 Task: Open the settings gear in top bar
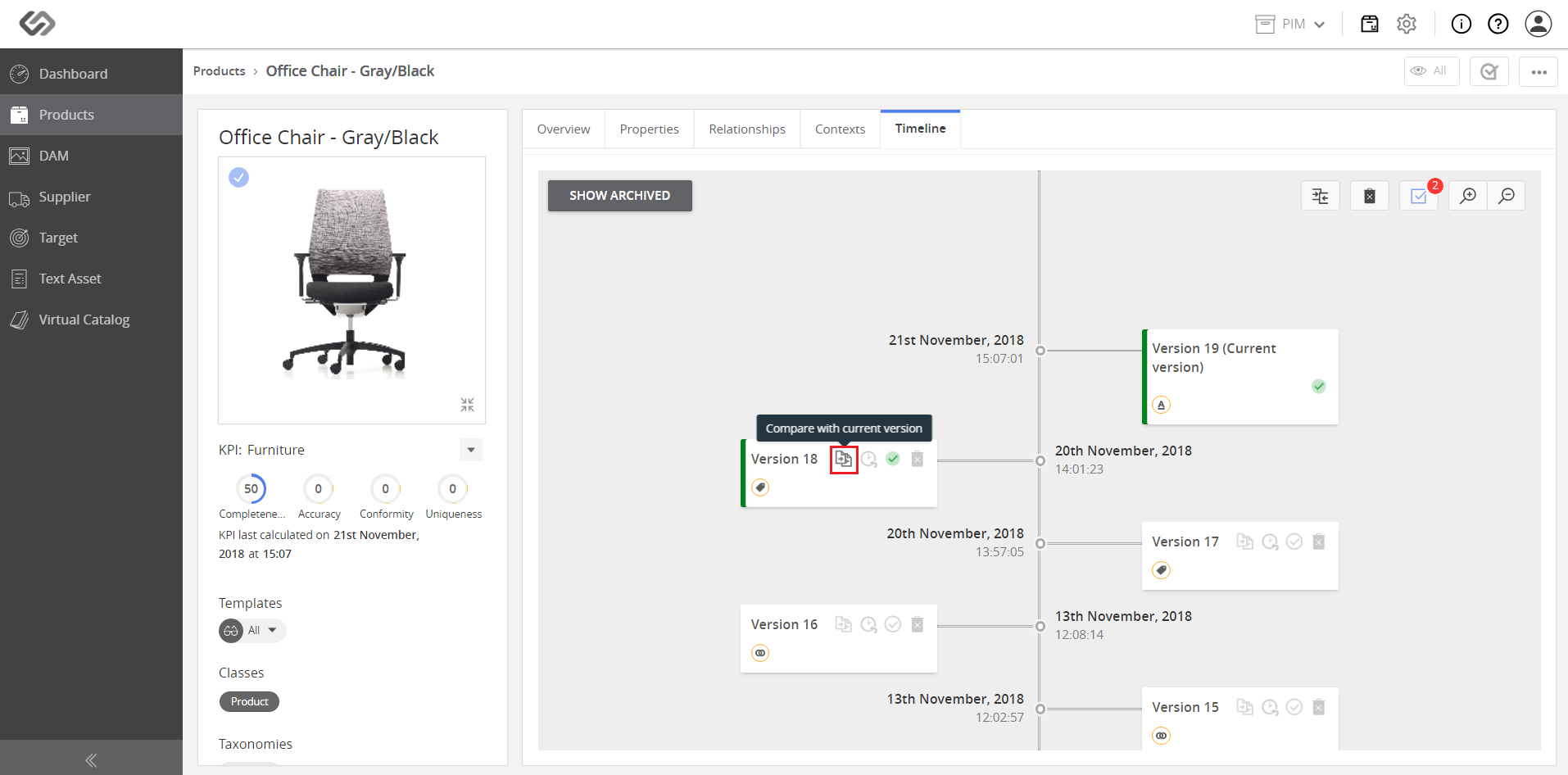(x=1407, y=24)
